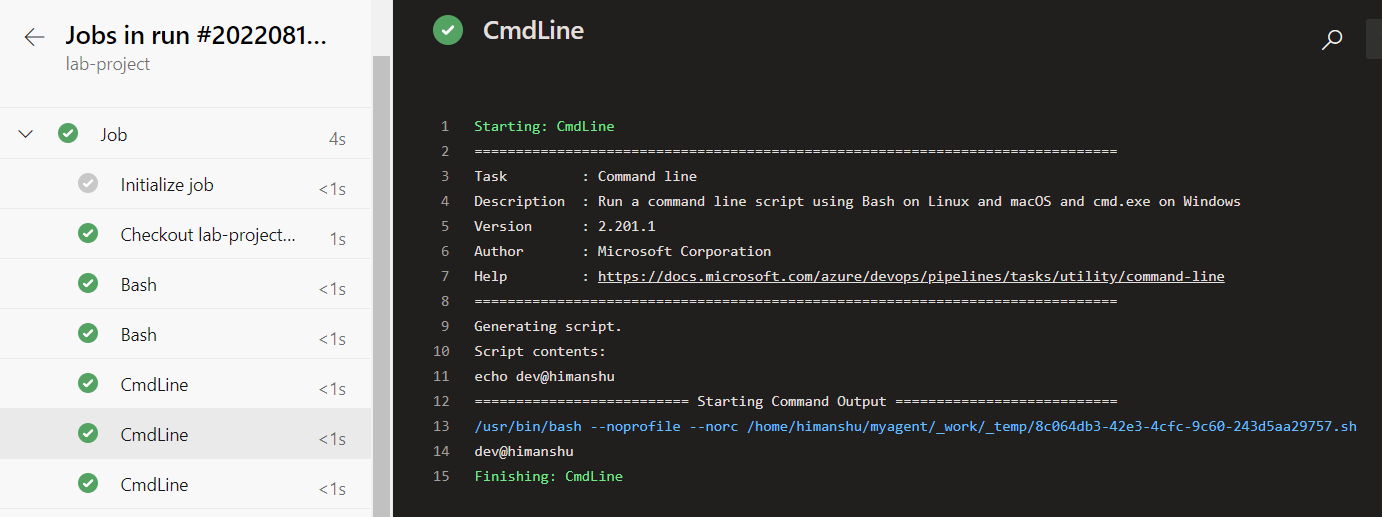Click green check icon beside CmdLine log title

tap(448, 30)
